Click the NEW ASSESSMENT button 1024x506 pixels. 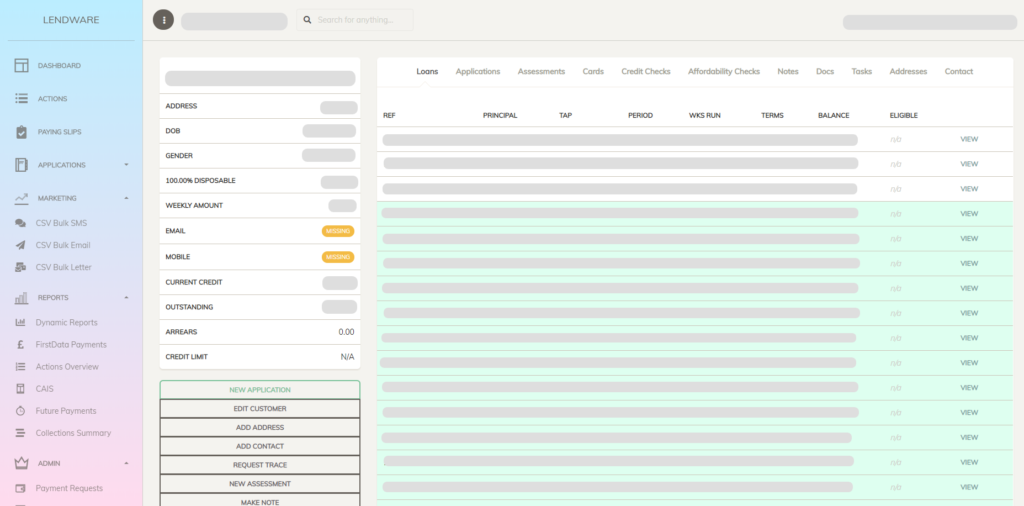[260, 484]
